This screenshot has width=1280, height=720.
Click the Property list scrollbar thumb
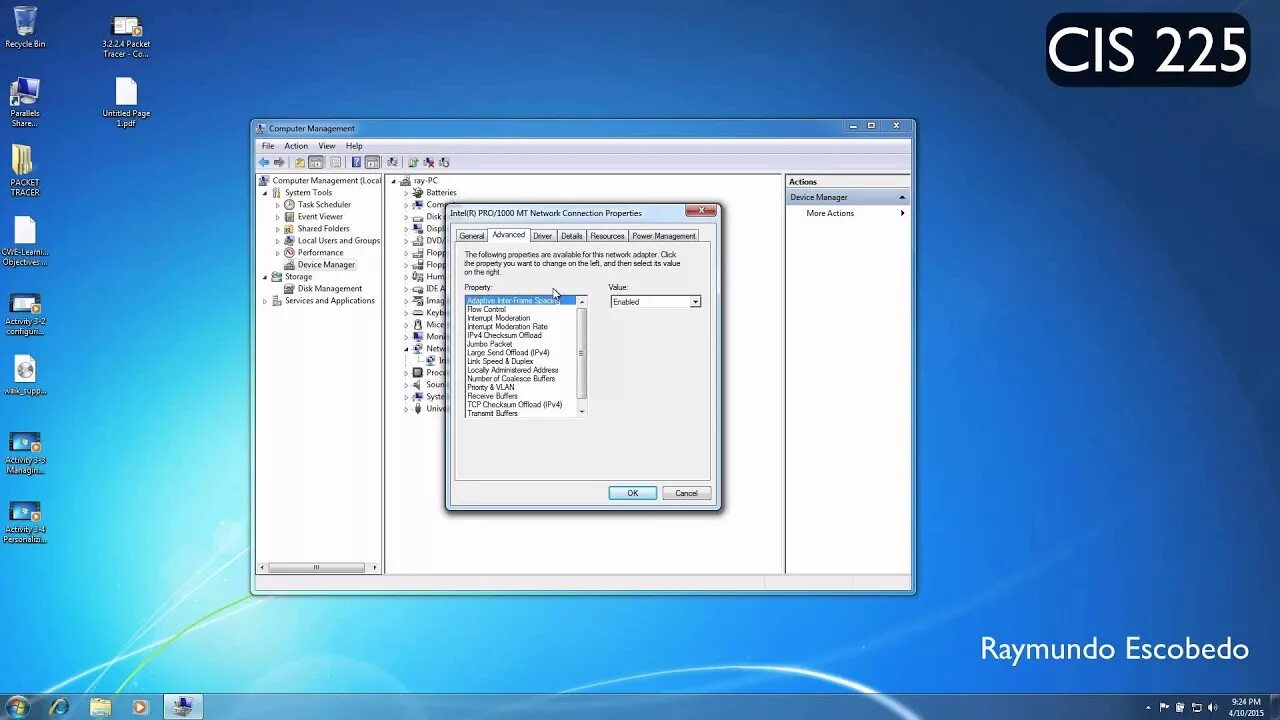582,353
